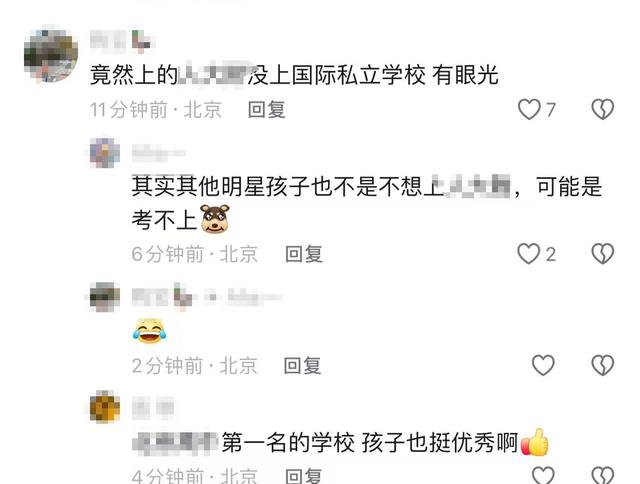This screenshot has width=640, height=484.
Task: Dislike the reply posted 2分钟前
Action: coord(603,365)
